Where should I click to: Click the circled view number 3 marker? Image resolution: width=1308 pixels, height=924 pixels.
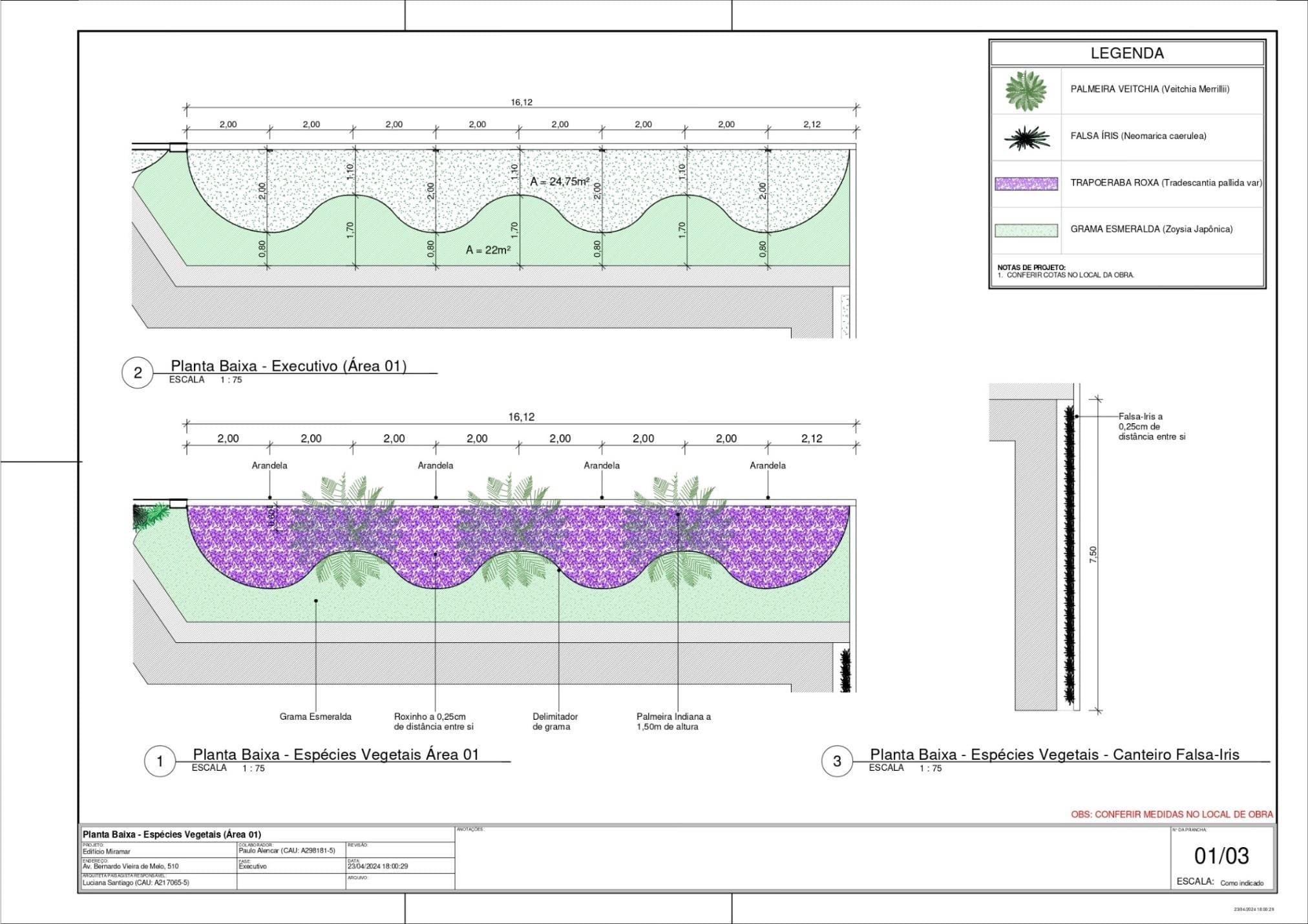[x=837, y=761]
